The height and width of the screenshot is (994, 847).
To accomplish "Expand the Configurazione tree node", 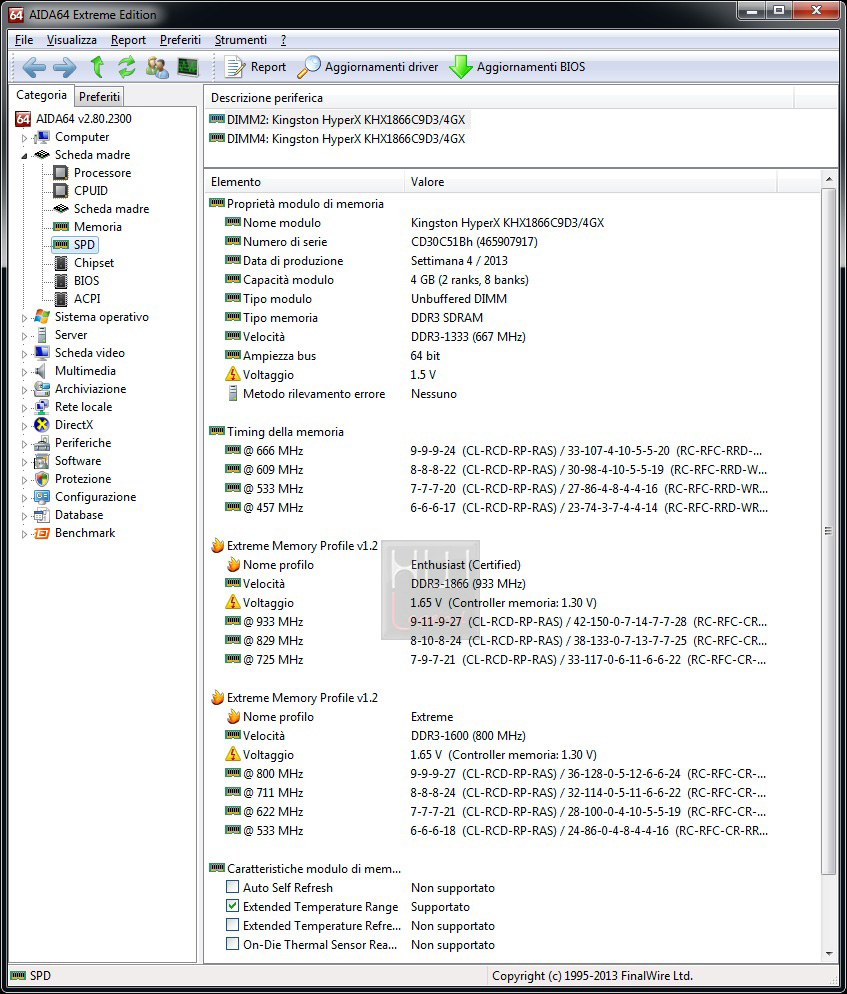I will click(24, 498).
